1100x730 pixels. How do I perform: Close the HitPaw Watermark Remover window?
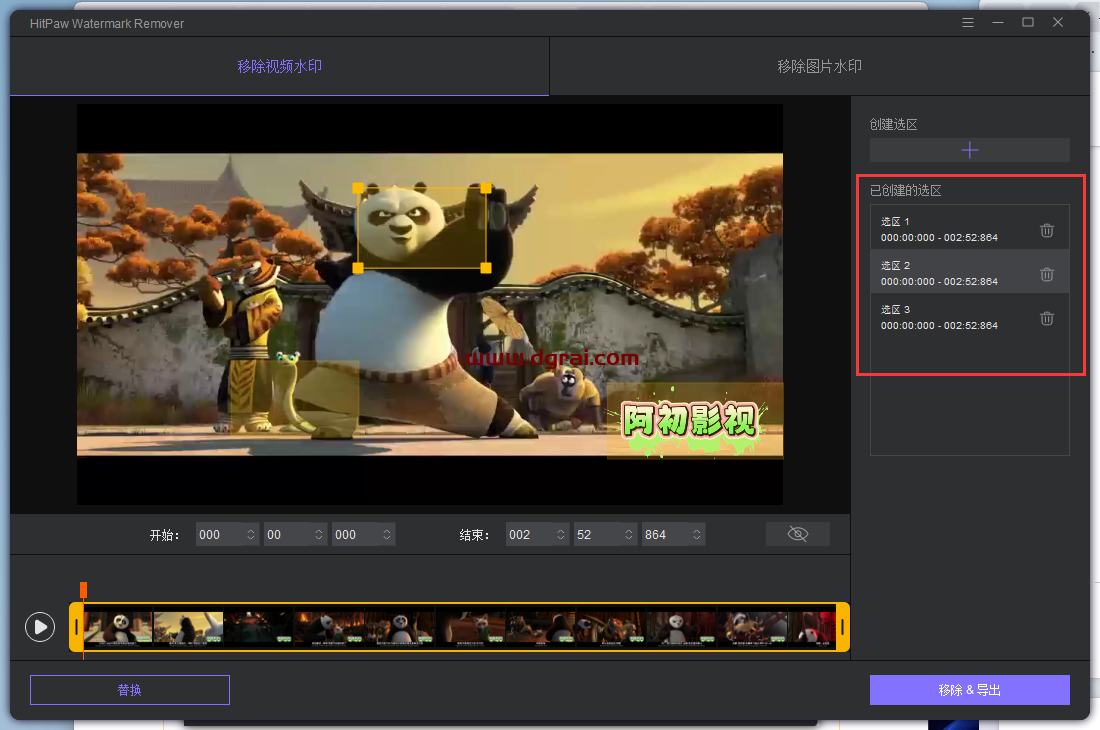1058,22
